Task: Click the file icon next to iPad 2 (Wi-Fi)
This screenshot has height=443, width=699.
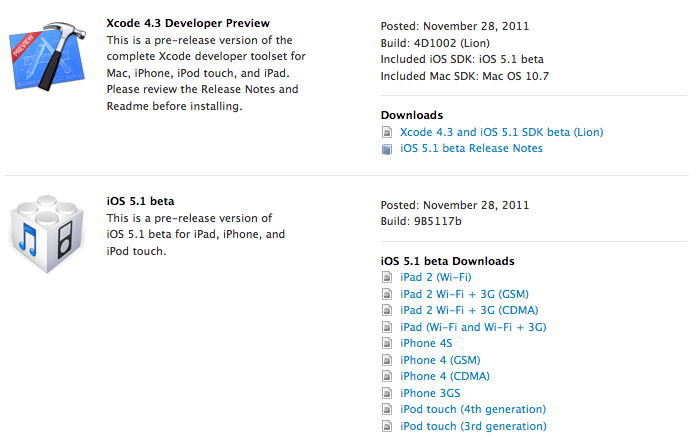Action: (387, 277)
